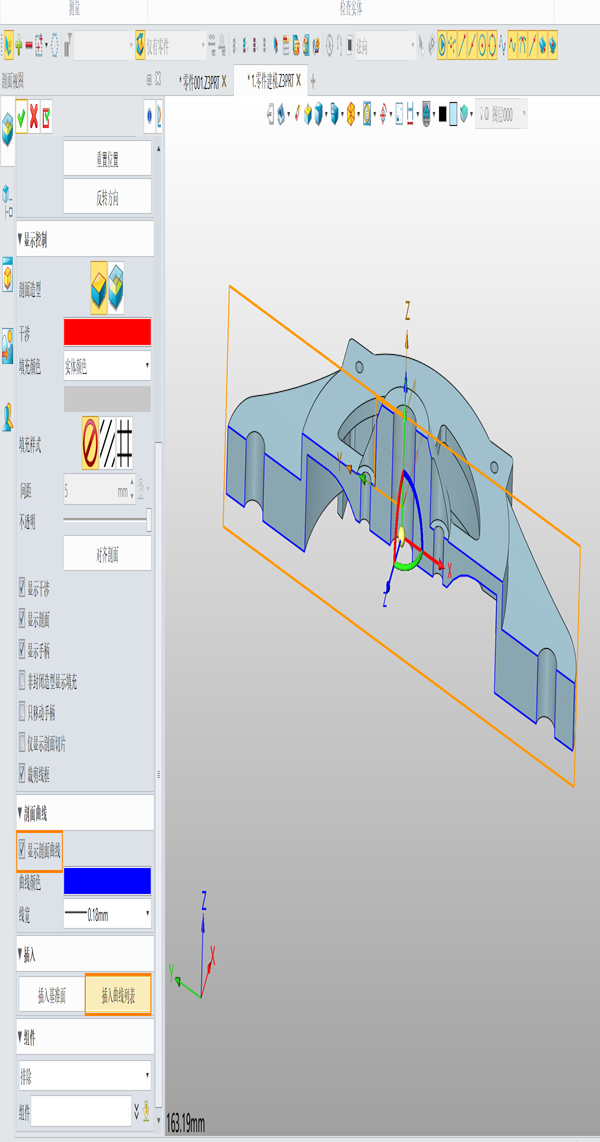Click the red 干涉 color swatch
The image size is (600, 1142).
point(107,331)
